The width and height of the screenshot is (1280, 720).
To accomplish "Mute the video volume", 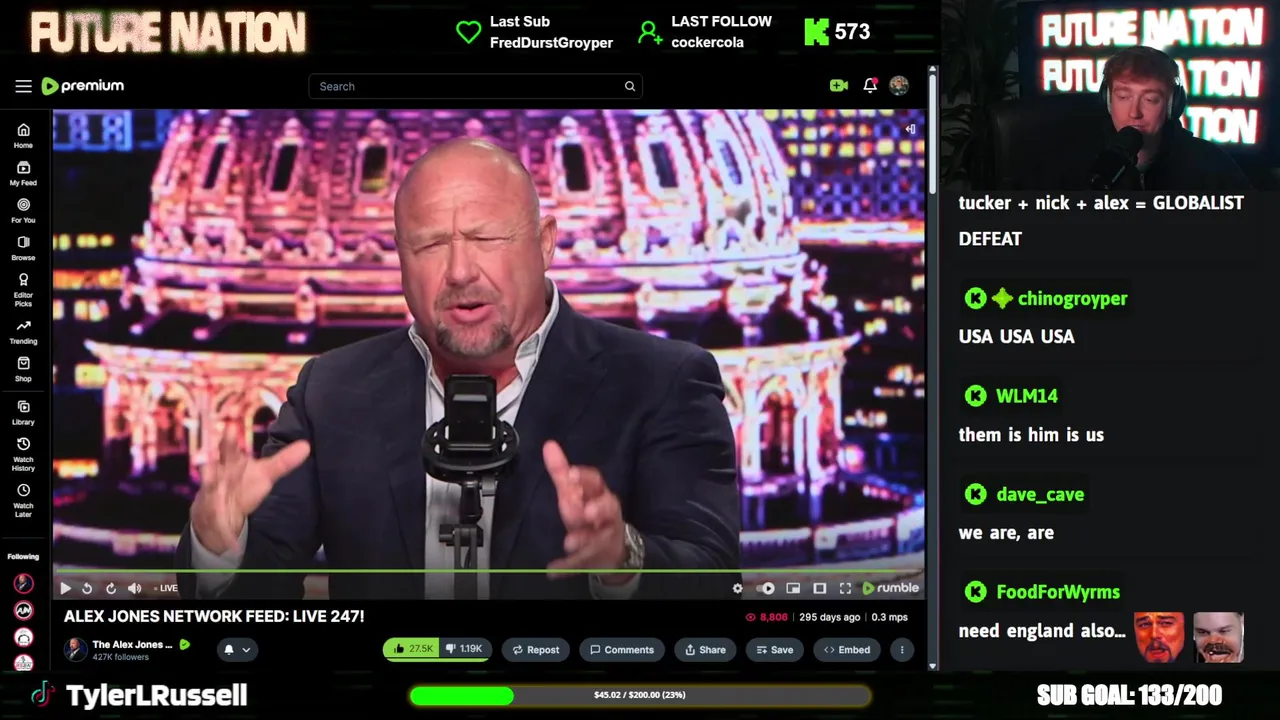I will [x=135, y=588].
